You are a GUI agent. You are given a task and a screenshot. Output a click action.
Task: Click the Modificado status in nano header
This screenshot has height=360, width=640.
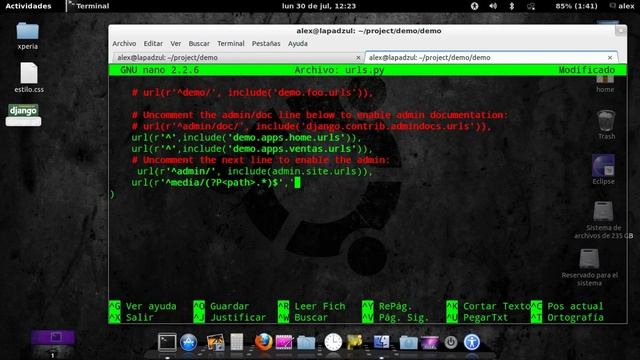pos(587,70)
